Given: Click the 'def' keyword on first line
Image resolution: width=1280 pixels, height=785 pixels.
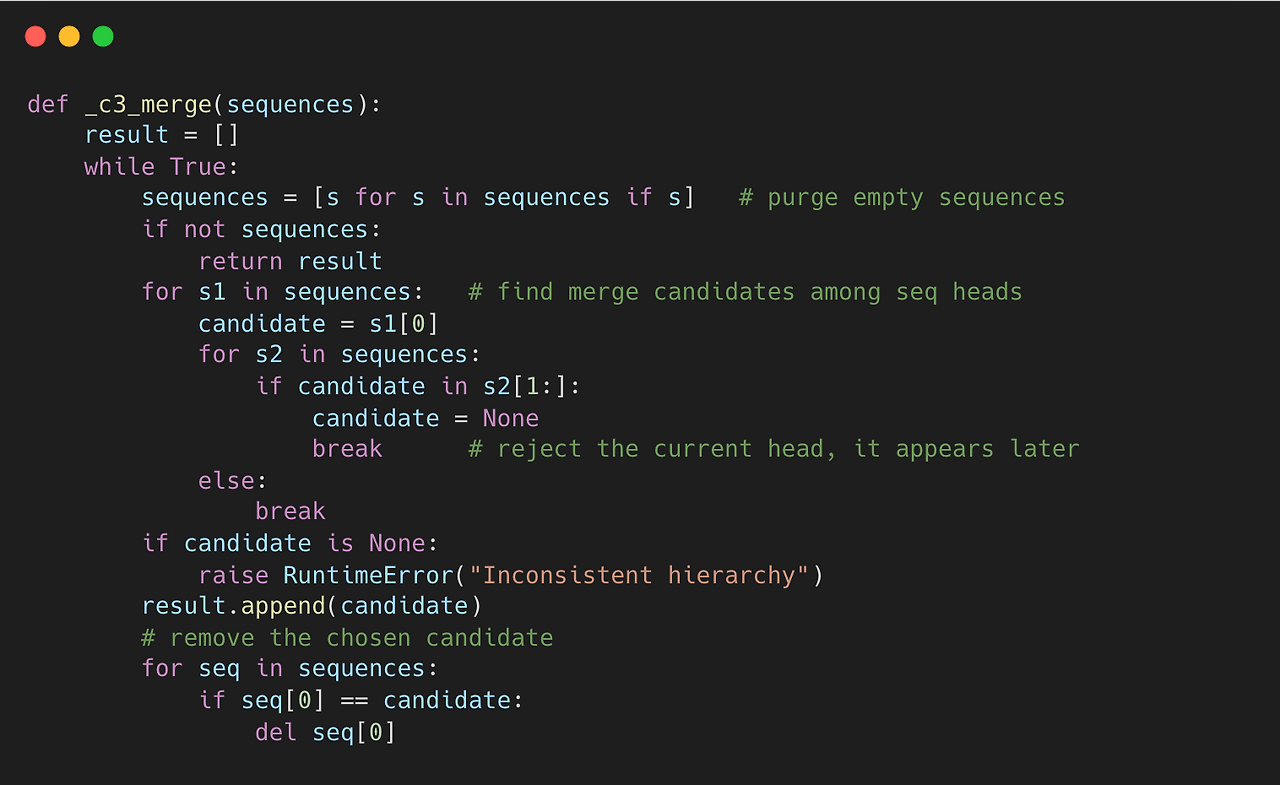Looking at the screenshot, I should pos(48,104).
